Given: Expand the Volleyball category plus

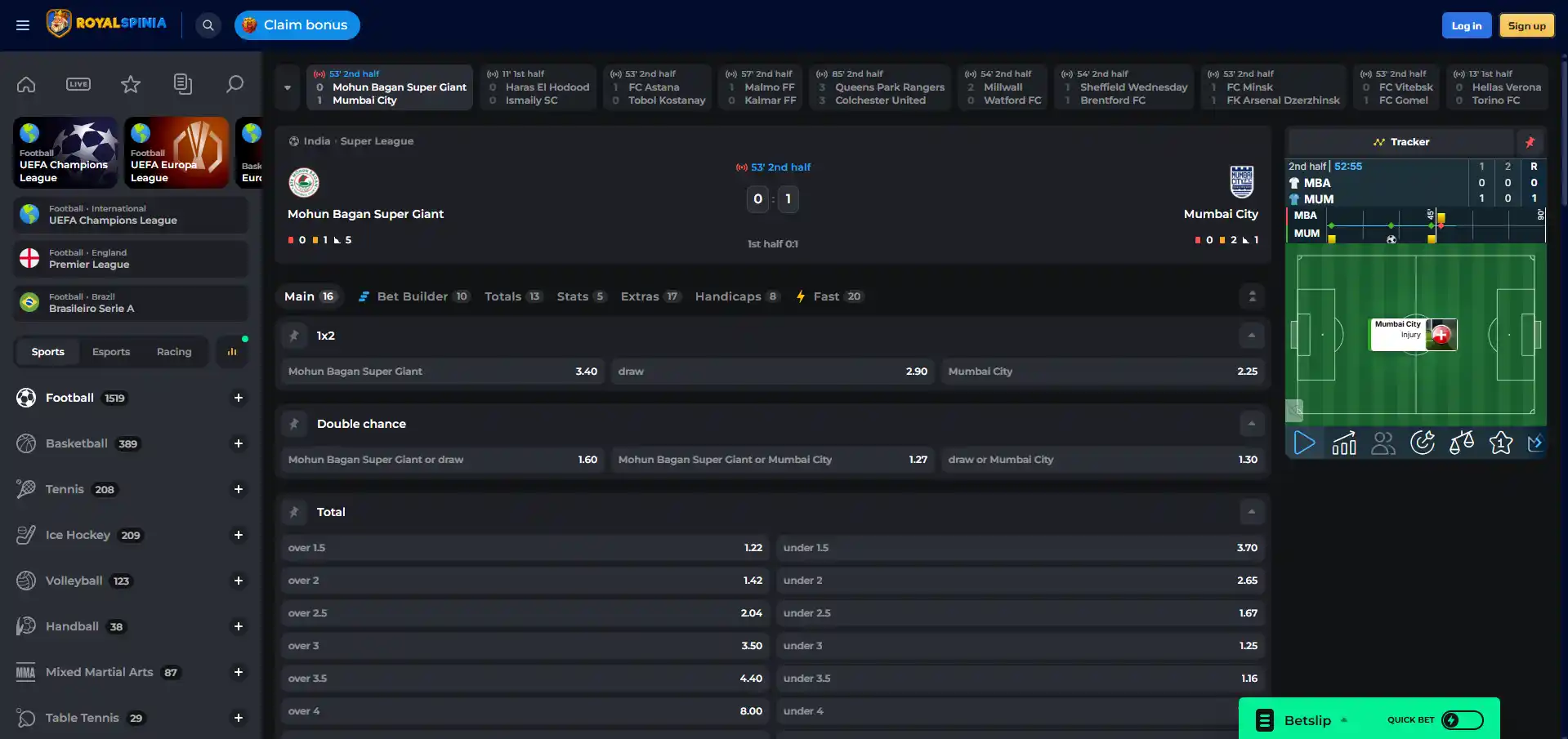Looking at the screenshot, I should (239, 581).
